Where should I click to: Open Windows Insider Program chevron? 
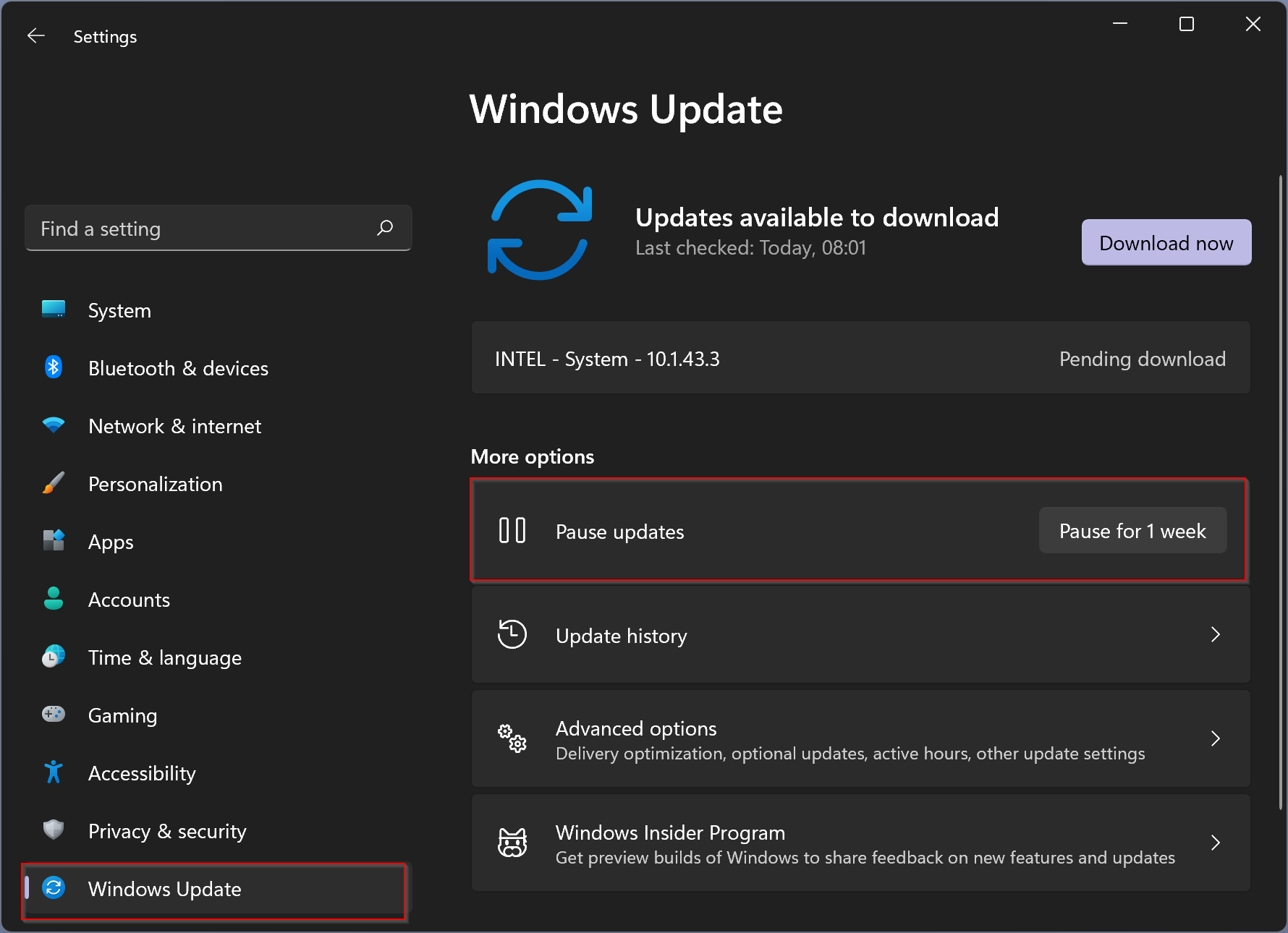[1216, 843]
